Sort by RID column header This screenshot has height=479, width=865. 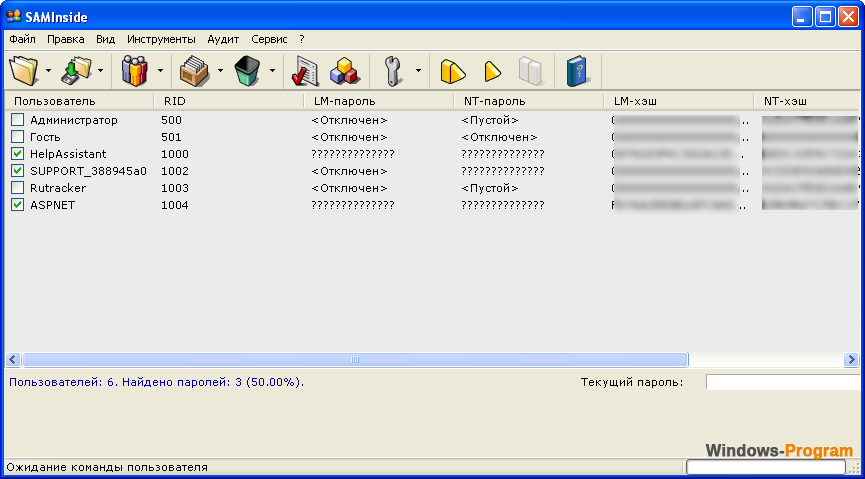229,101
